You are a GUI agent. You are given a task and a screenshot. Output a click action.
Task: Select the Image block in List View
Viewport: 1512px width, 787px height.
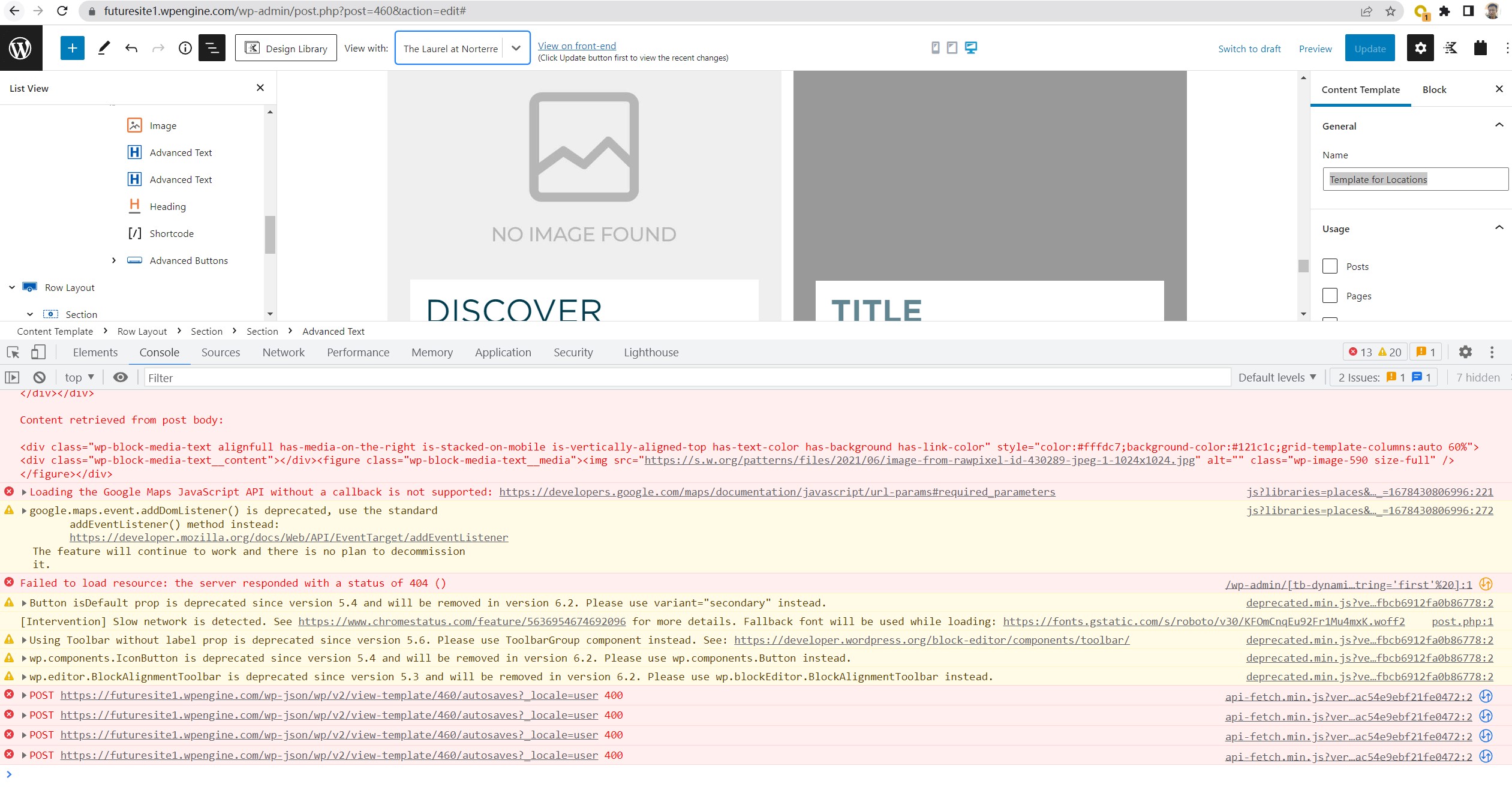[x=163, y=125]
